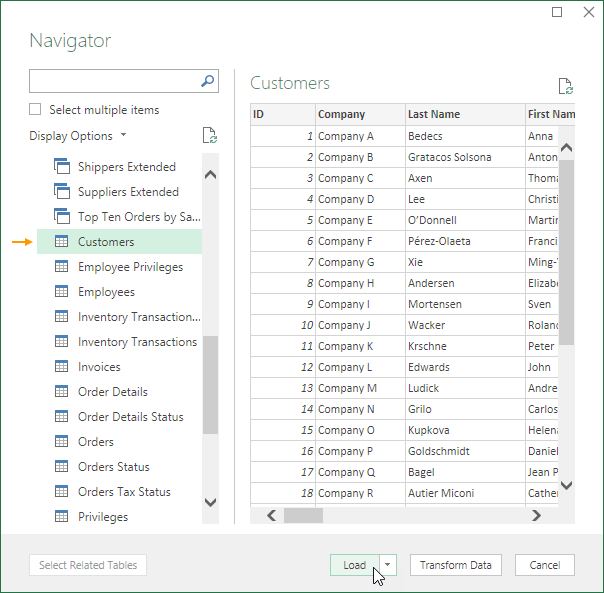Expand the Load button dropdown arrow
Image resolution: width=604 pixels, height=593 pixels.
pyautogui.click(x=388, y=565)
